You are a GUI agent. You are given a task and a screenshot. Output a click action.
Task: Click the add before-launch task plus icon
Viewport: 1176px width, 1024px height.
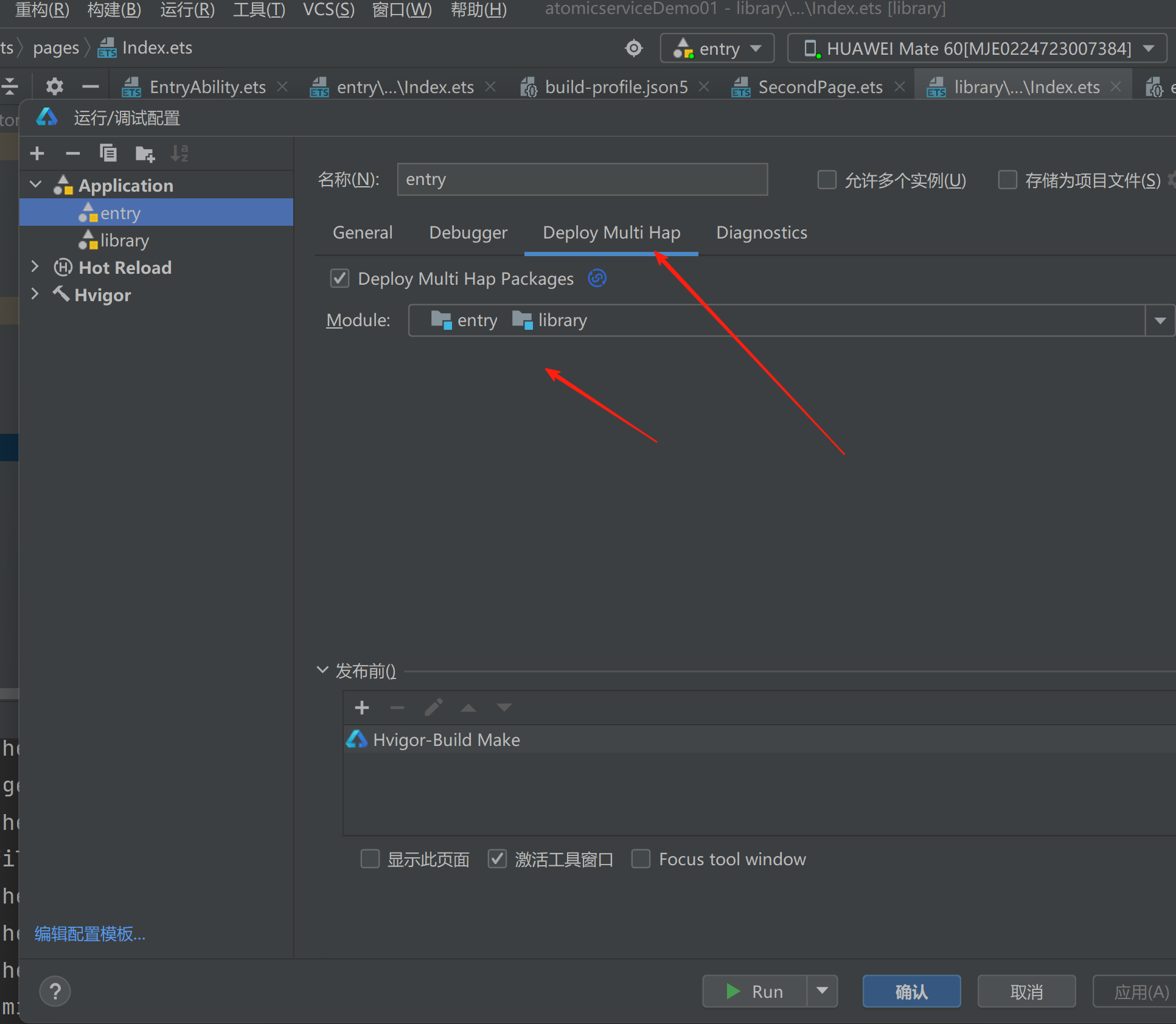362,708
